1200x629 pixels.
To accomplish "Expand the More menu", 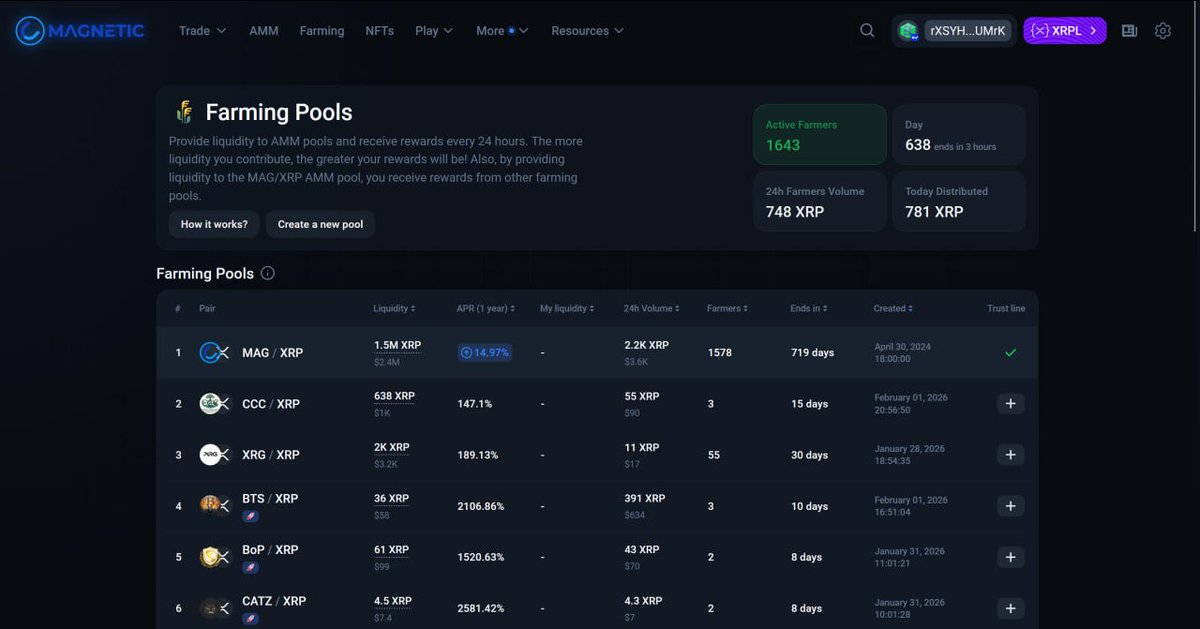I will (x=502, y=31).
